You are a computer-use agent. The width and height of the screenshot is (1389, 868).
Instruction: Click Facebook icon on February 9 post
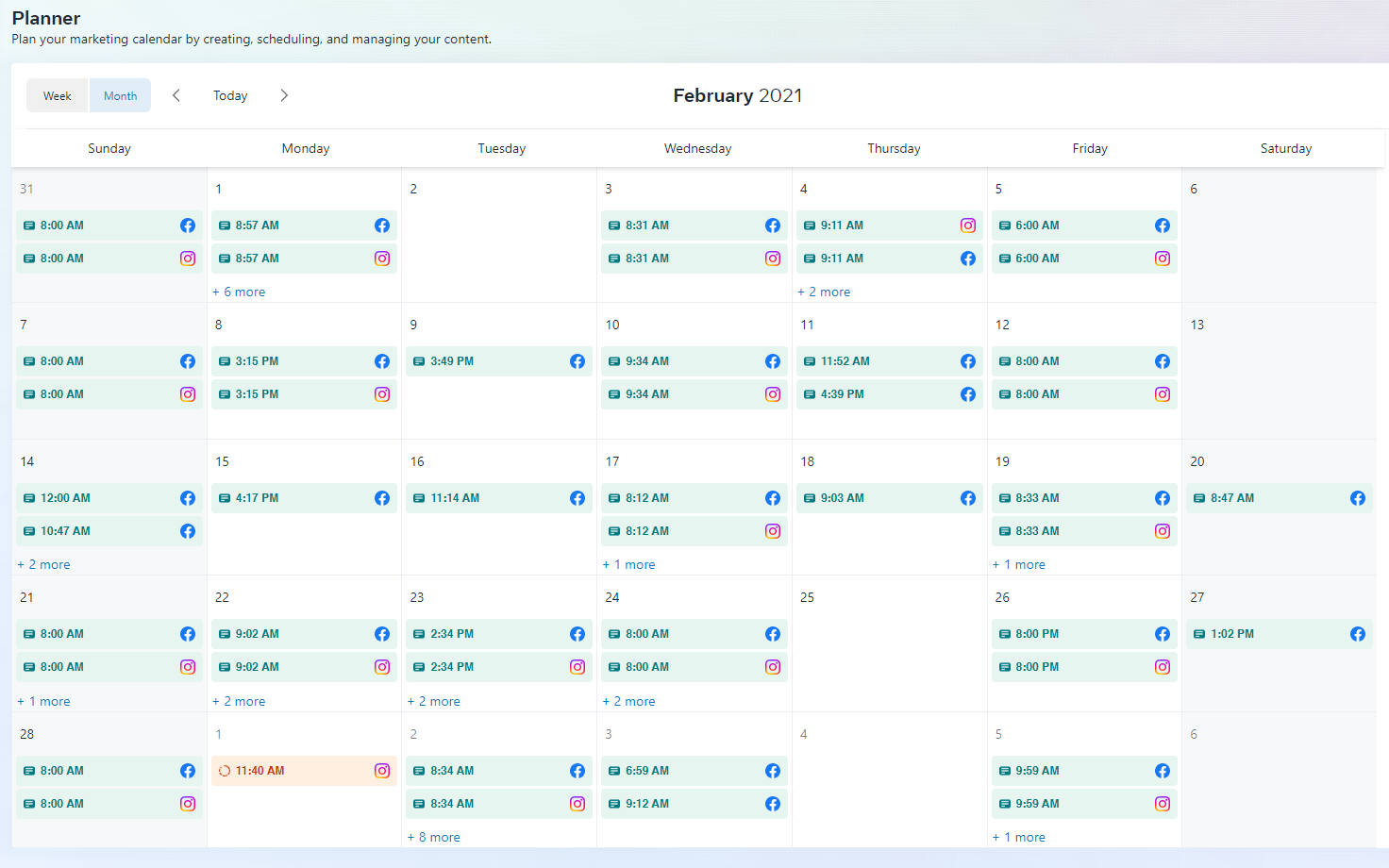coord(577,361)
